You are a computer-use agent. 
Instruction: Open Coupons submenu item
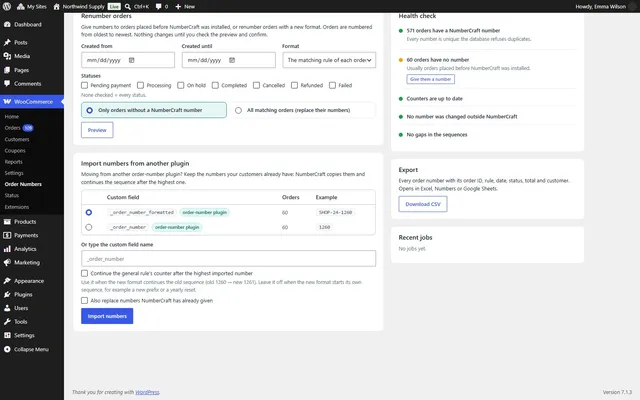point(15,151)
